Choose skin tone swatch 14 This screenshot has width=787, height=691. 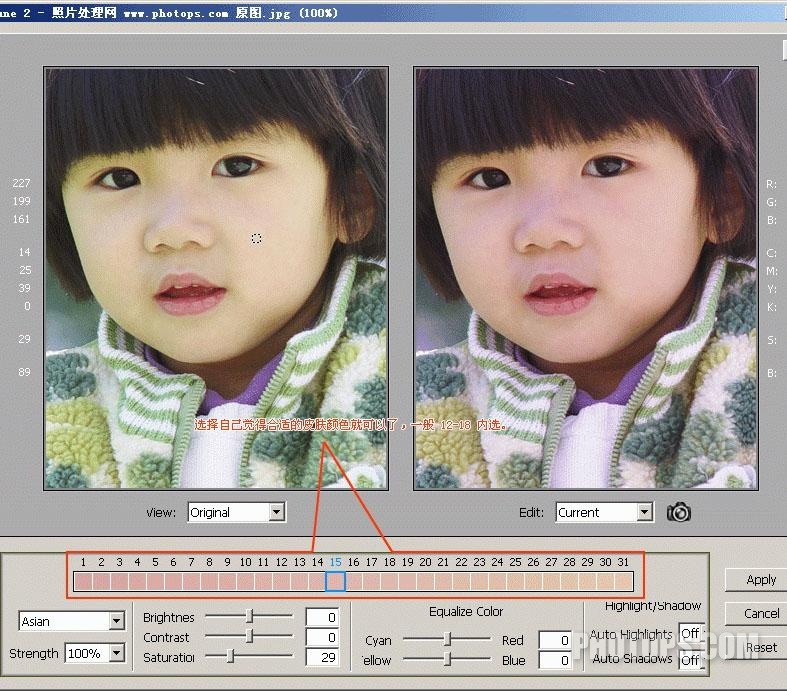tap(318, 582)
